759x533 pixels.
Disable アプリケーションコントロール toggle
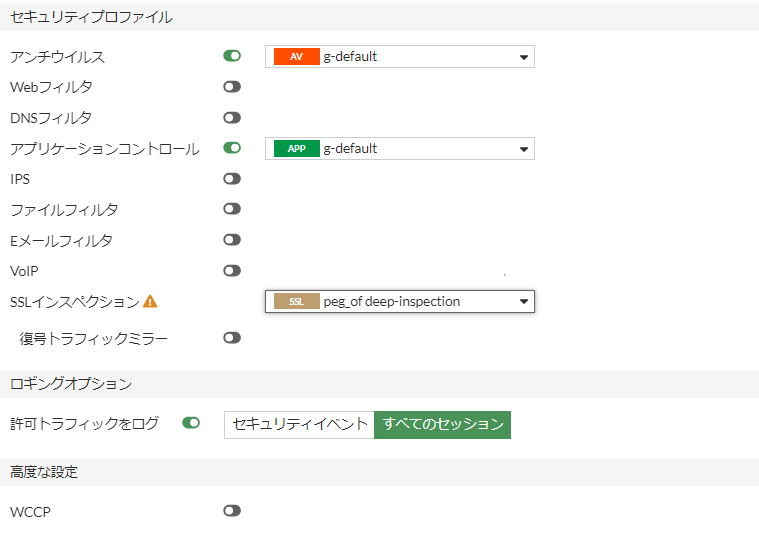[232, 148]
